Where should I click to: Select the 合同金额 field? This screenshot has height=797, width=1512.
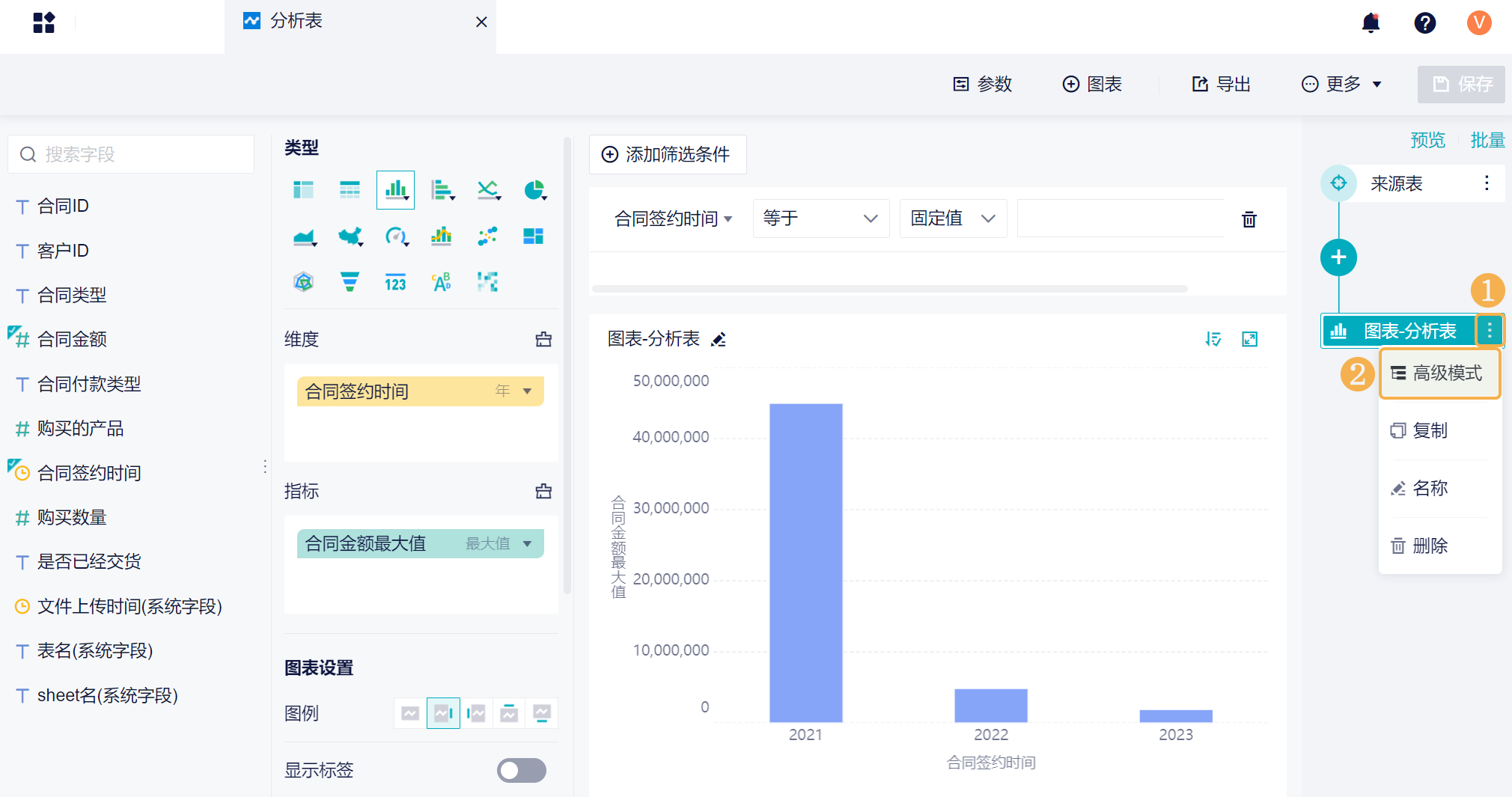tap(72, 340)
